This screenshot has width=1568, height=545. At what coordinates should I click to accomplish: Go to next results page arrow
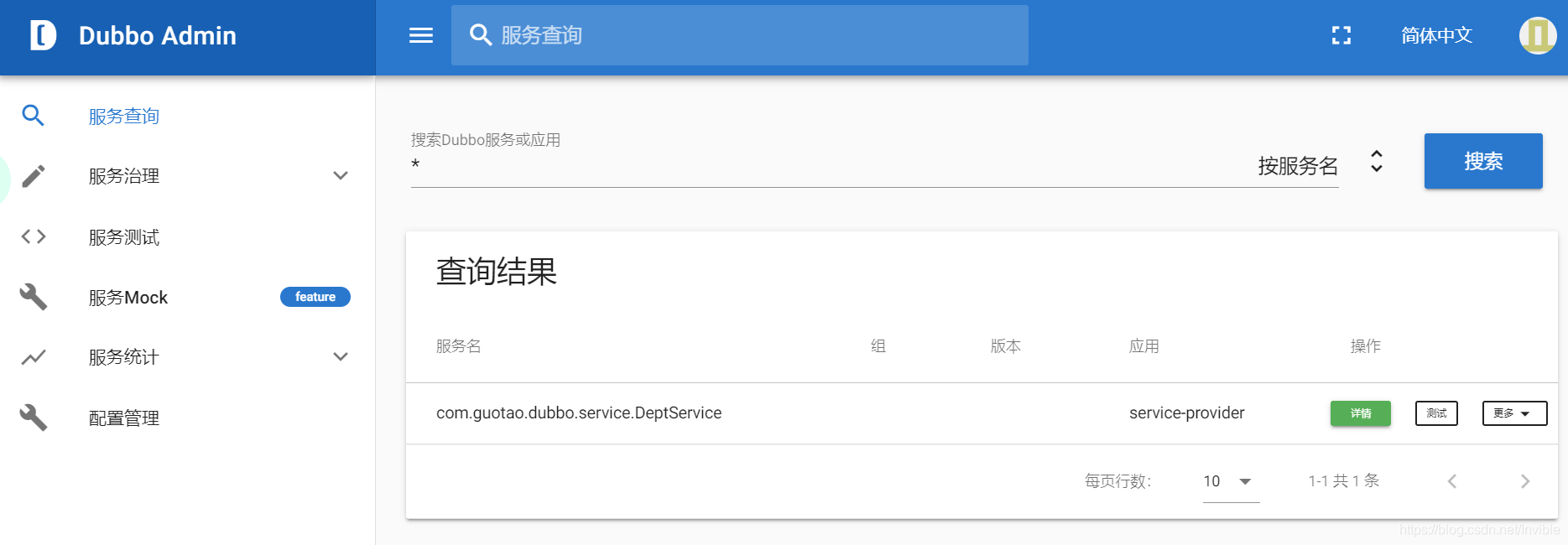pyautogui.click(x=1525, y=481)
